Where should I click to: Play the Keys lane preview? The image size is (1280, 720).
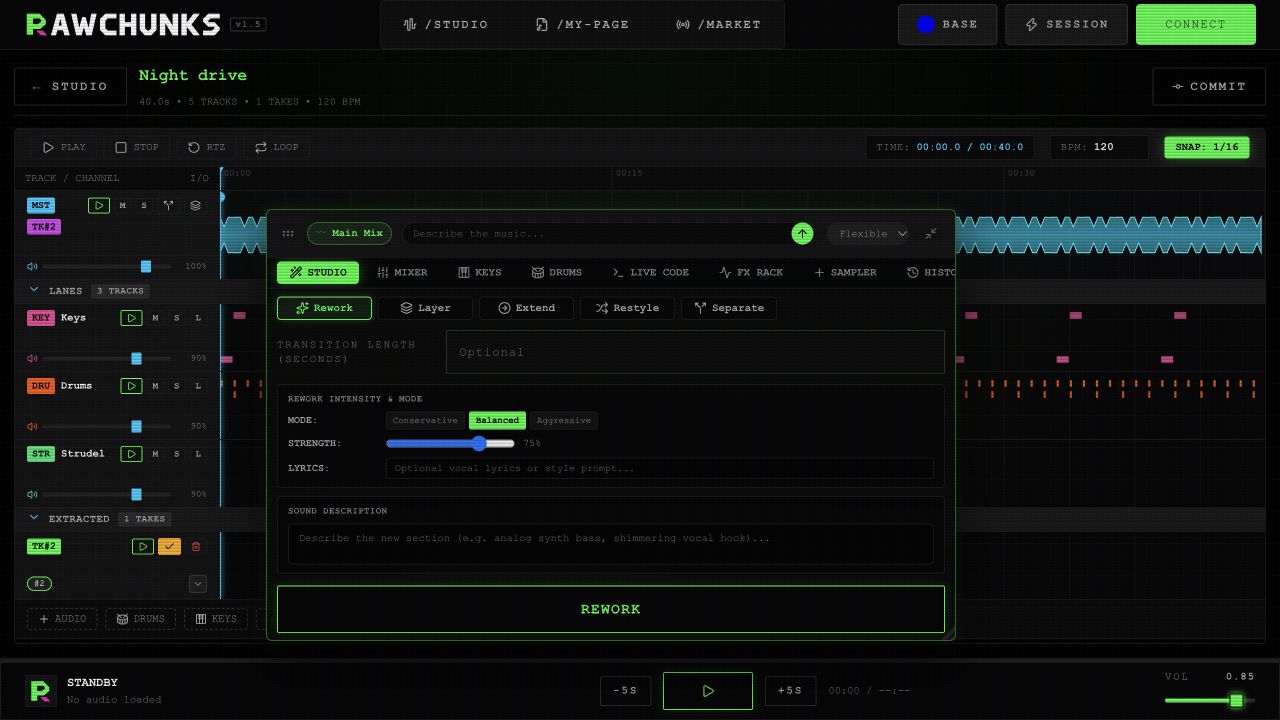(x=131, y=318)
